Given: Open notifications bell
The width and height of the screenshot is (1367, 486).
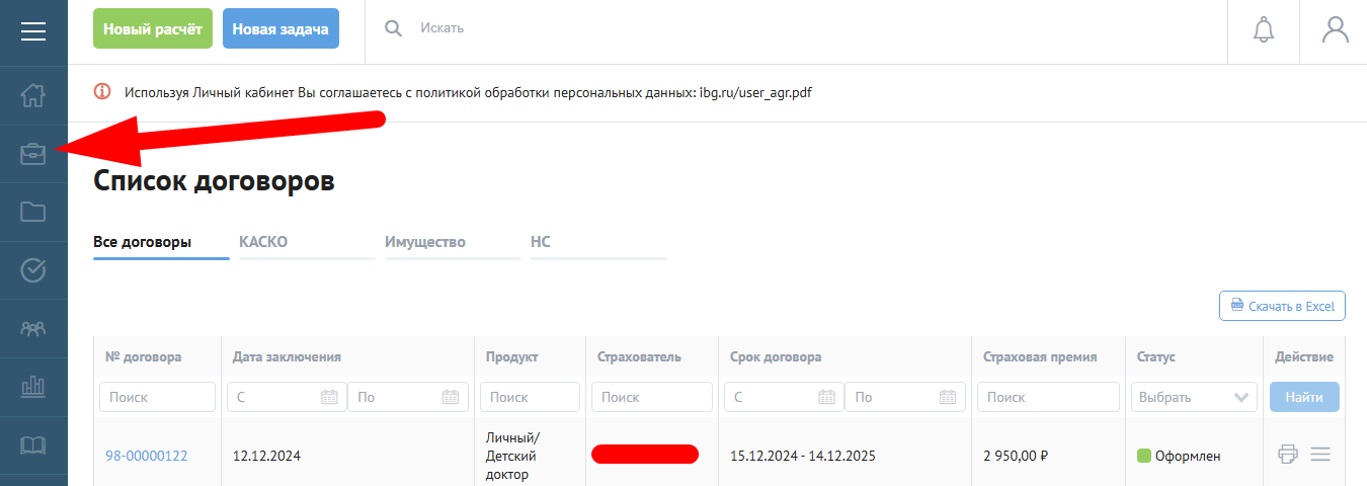Looking at the screenshot, I should pos(1263,30).
